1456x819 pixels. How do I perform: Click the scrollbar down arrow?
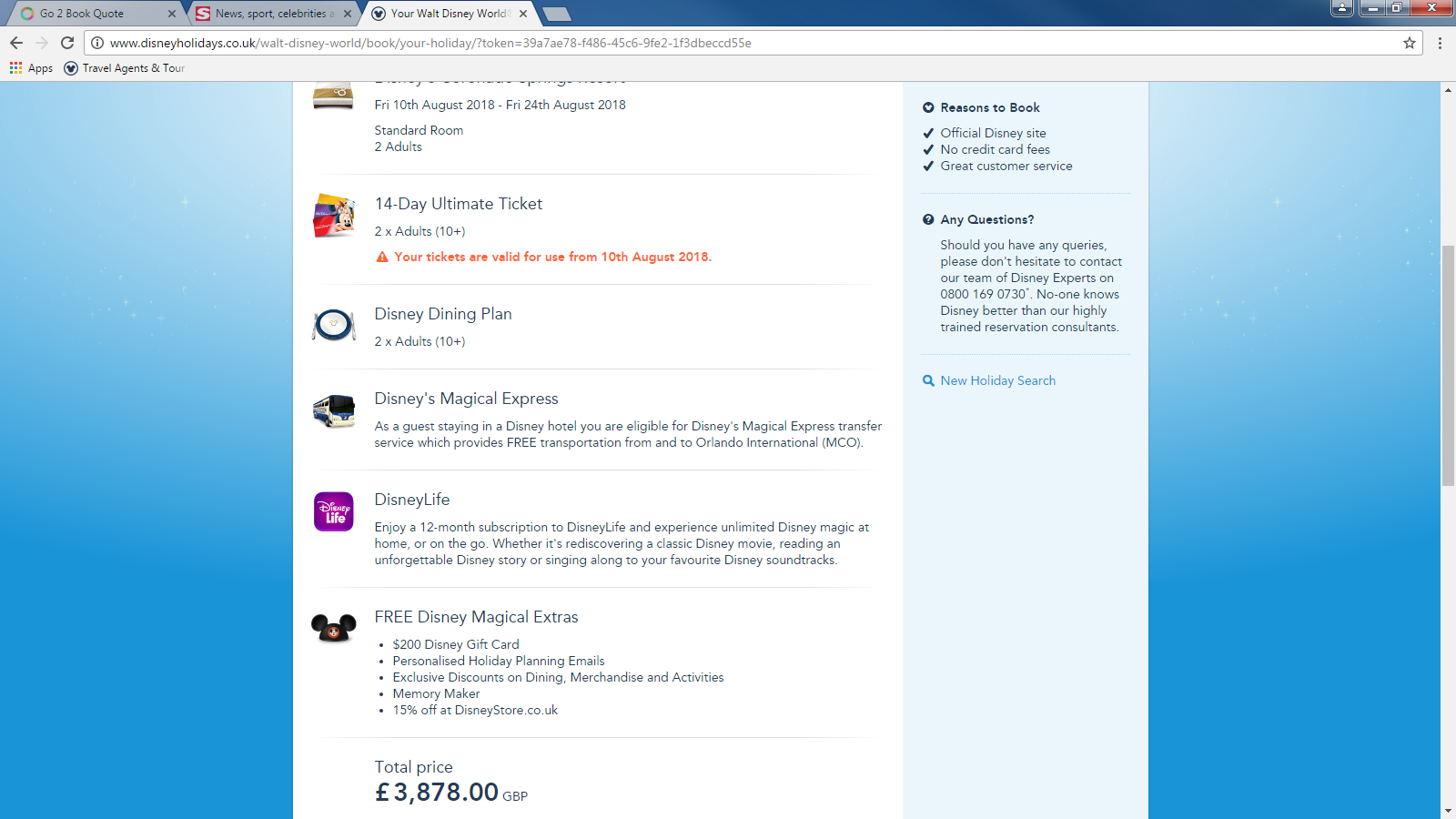[x=1448, y=811]
